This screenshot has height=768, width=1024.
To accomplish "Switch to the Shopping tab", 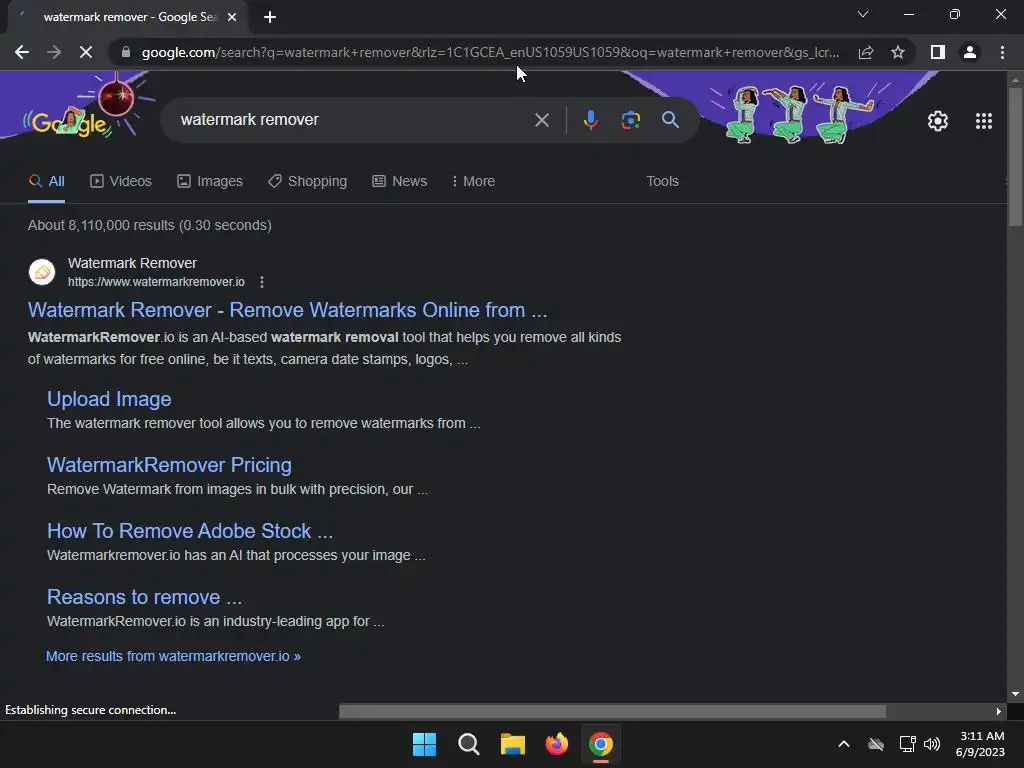I will coord(308,182).
